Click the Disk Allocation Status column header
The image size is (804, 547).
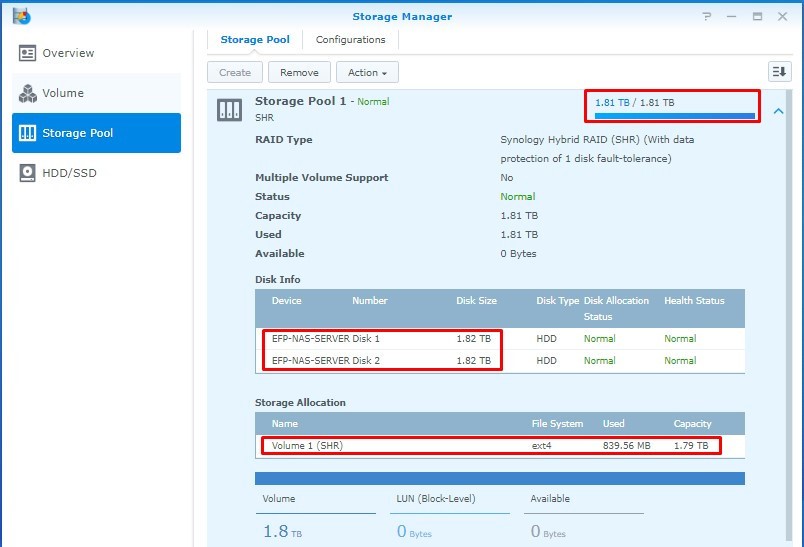(x=616, y=309)
